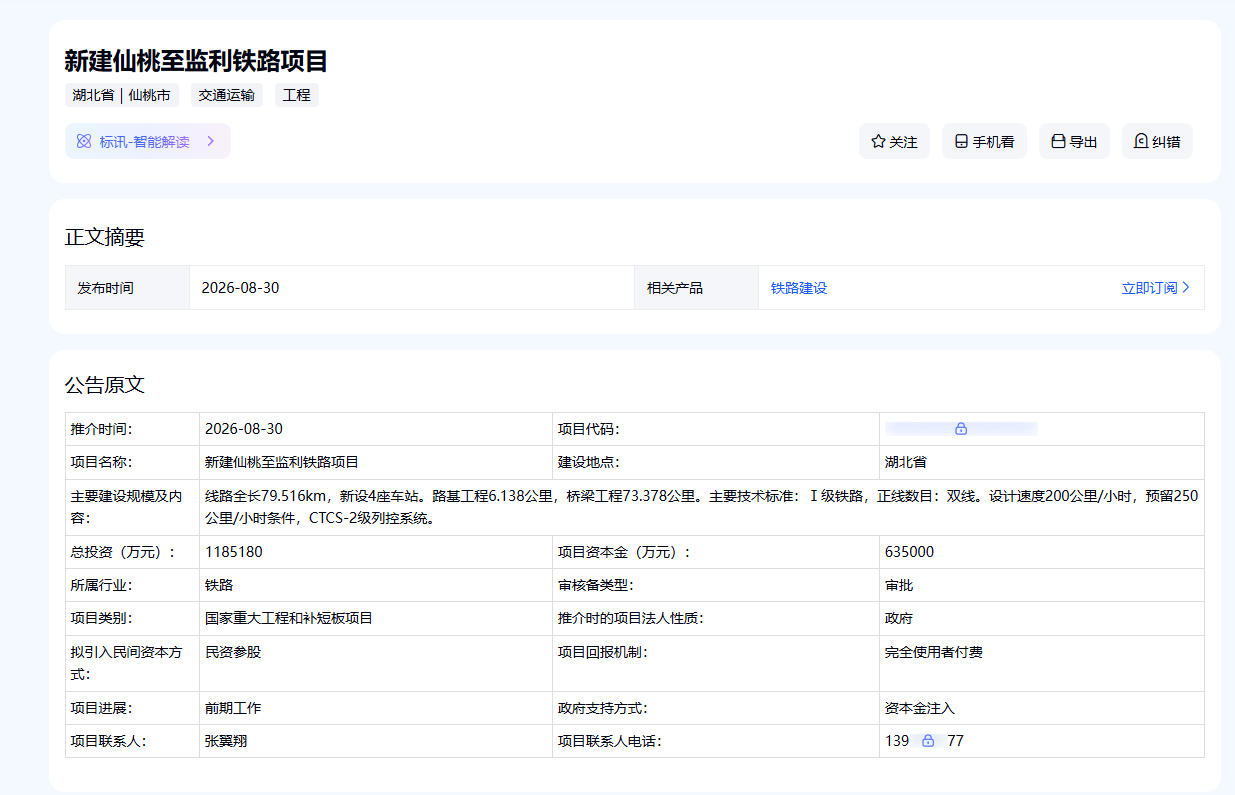Click the contact name 张翼翔
Viewport: 1235px width, 795px height.
[x=226, y=741]
